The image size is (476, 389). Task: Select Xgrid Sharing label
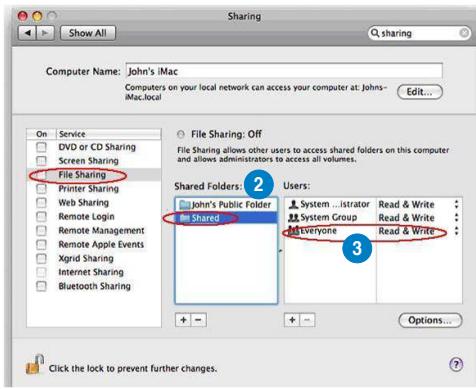(x=86, y=258)
